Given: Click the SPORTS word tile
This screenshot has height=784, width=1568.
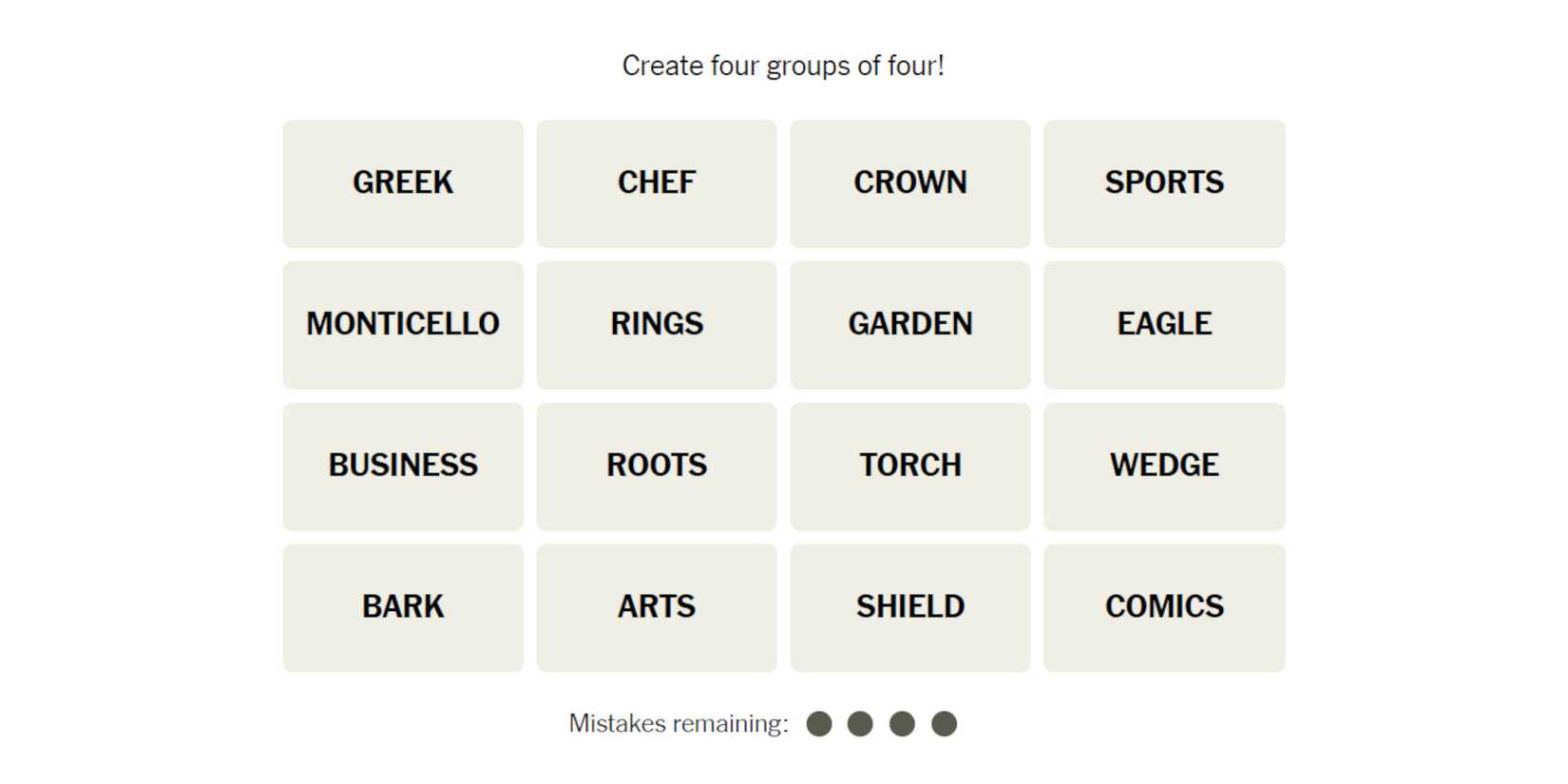Looking at the screenshot, I should tap(1164, 183).
